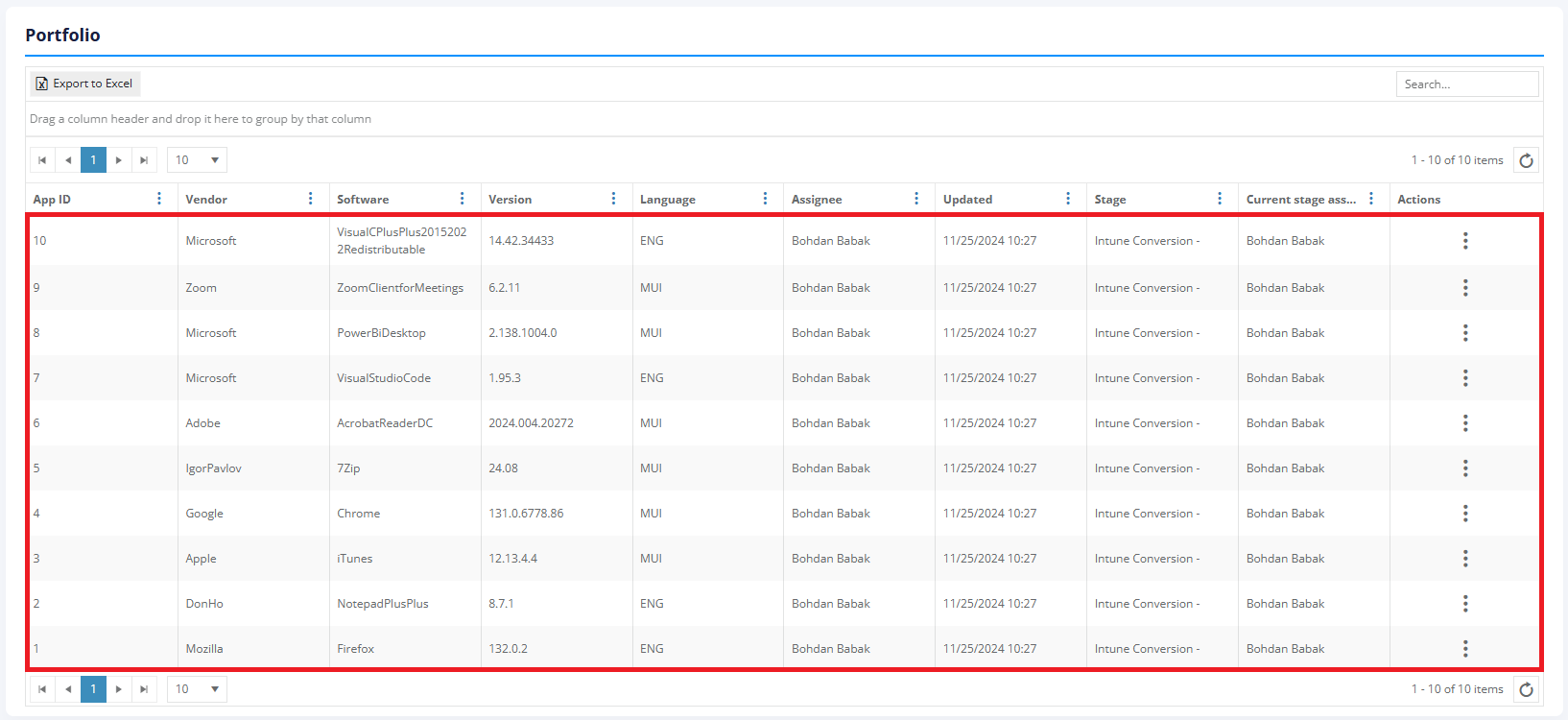The height and width of the screenshot is (720, 1568).
Task: Open actions menu for 7Zip row
Action: [1465, 468]
